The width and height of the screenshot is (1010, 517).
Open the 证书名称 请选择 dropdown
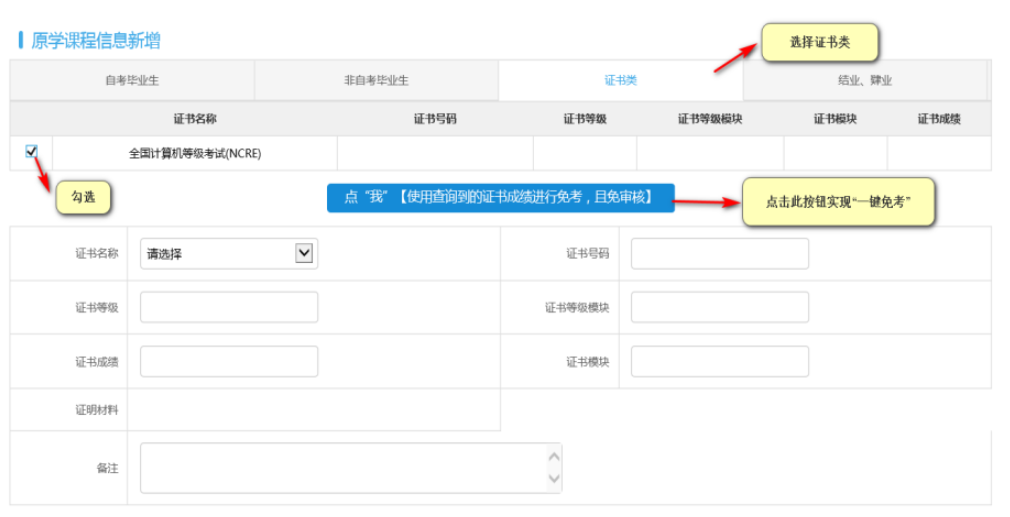pos(228,254)
